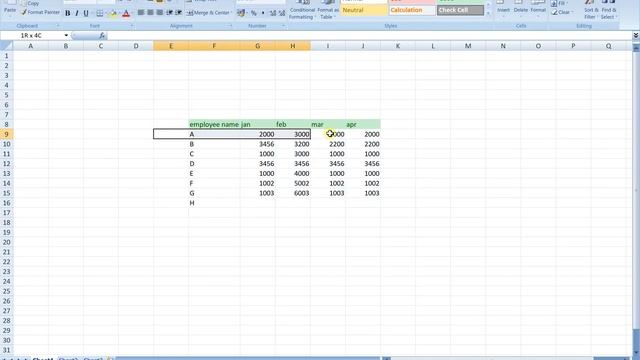Apply percent style
Viewport: 640px width, 360px height.
[x=254, y=13]
